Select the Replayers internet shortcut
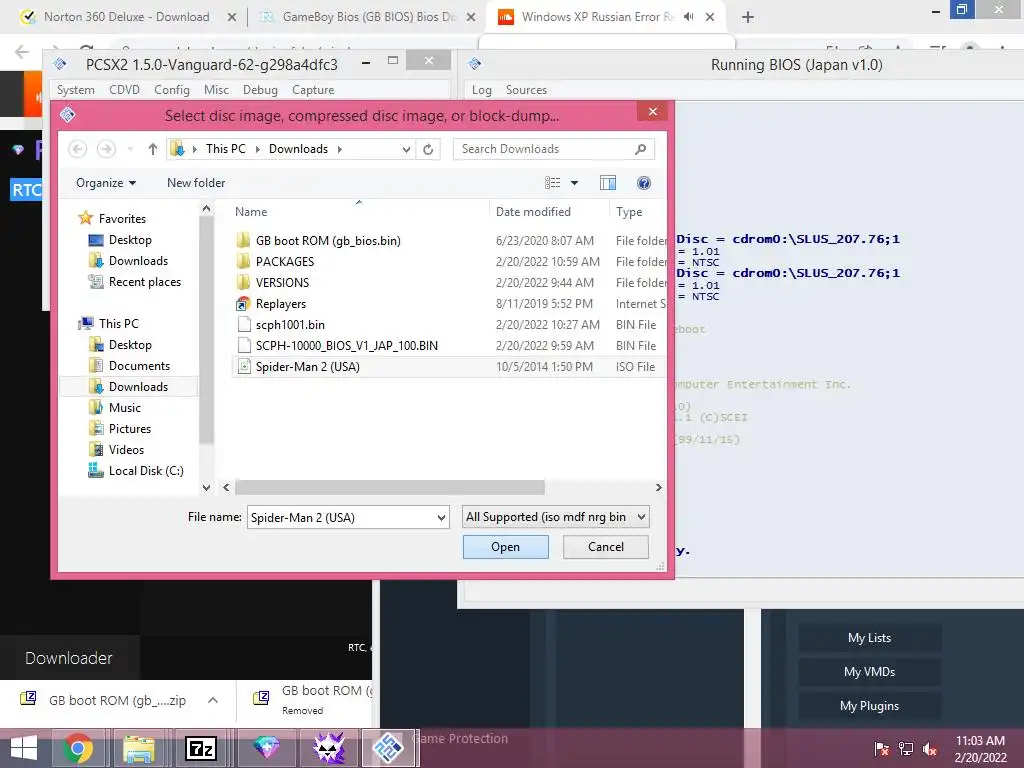 (281, 304)
